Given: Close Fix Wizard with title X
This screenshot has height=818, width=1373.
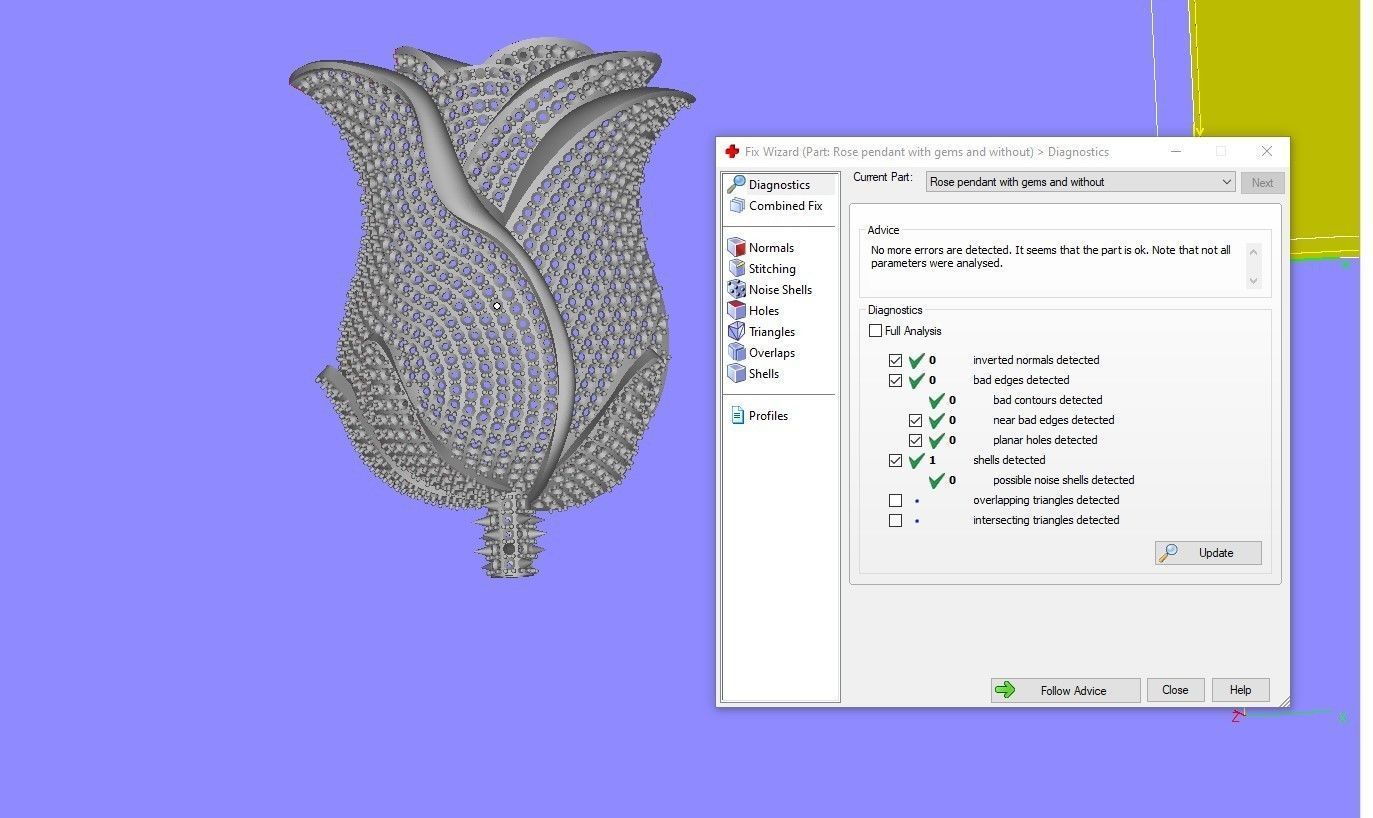Looking at the screenshot, I should pos(1266,151).
